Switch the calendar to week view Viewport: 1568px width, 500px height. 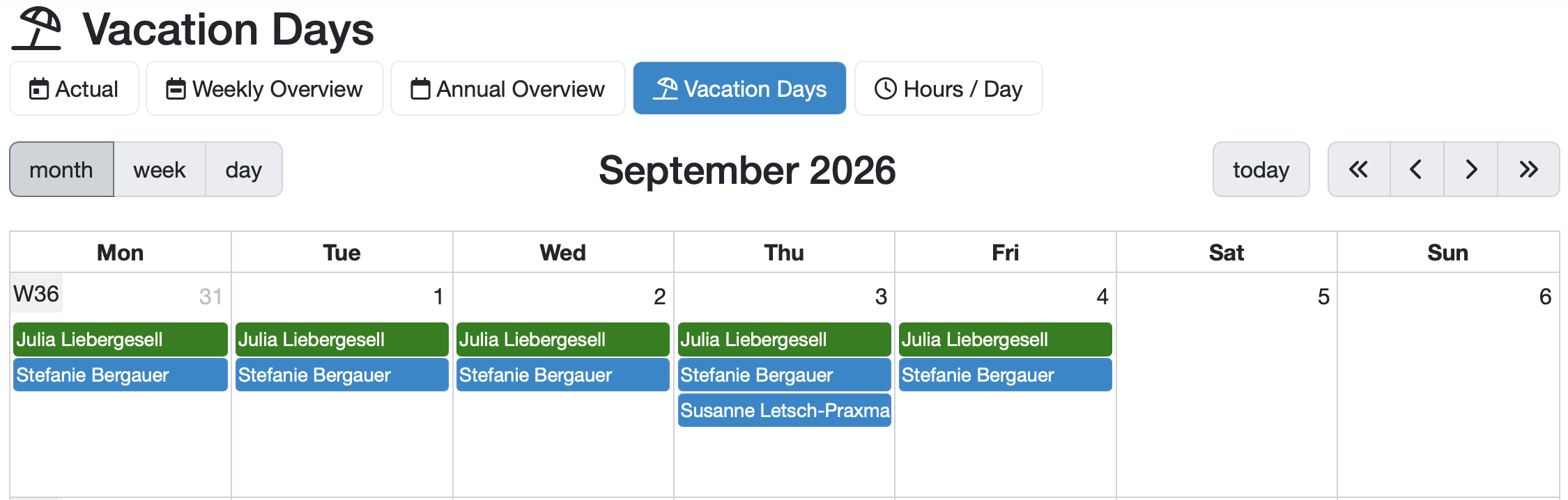[160, 169]
